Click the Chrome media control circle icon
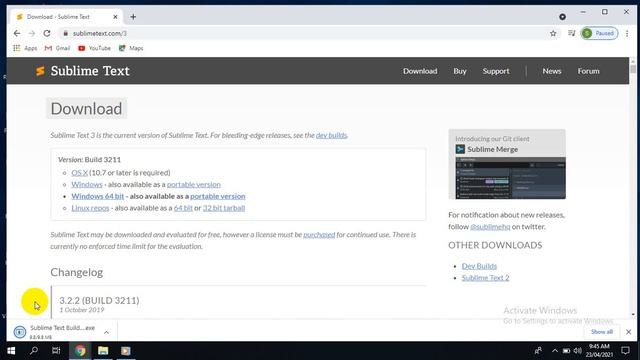This screenshot has height=360, width=640. (x=562, y=17)
